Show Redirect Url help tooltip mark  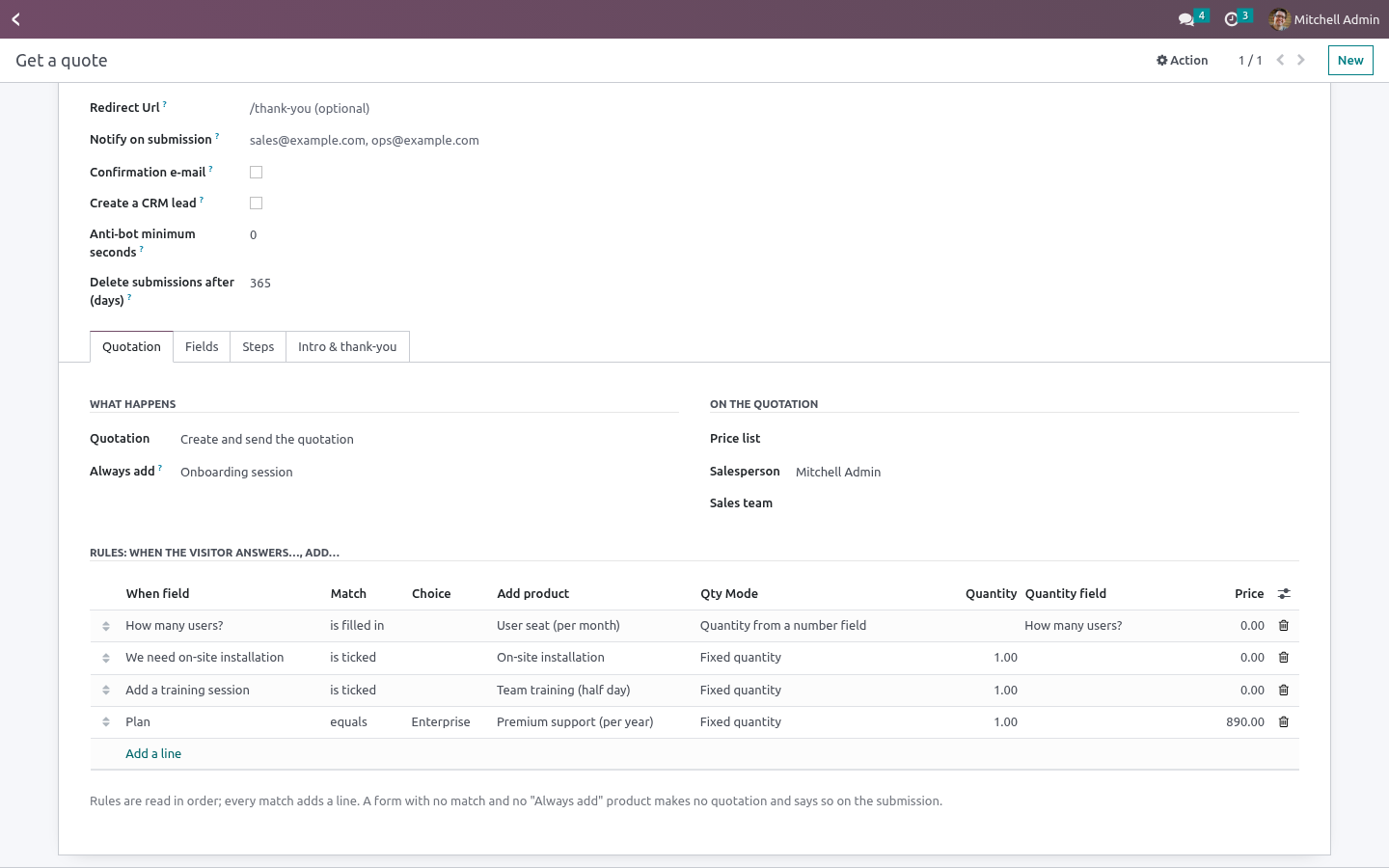[164, 104]
